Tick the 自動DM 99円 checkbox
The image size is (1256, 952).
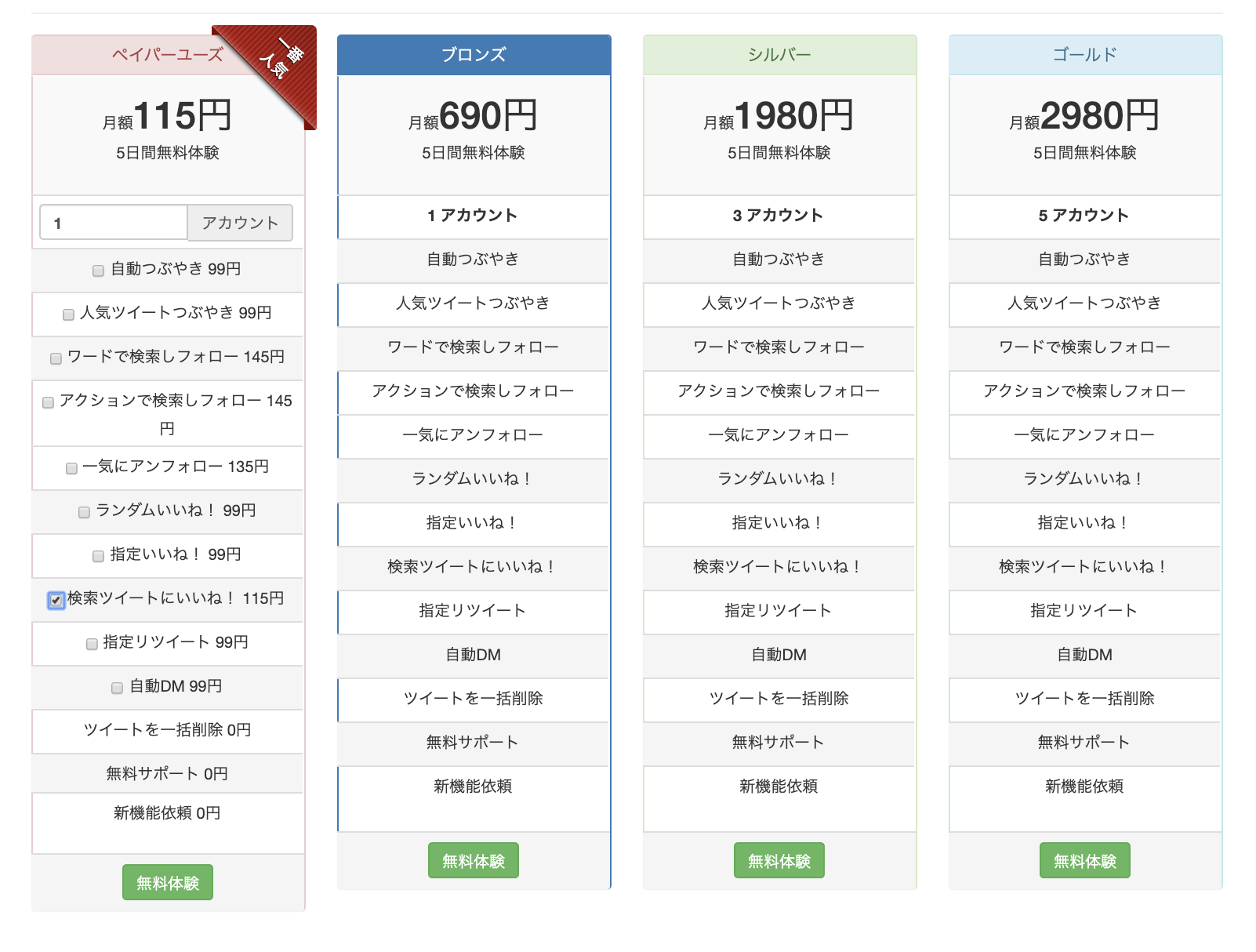click(117, 688)
